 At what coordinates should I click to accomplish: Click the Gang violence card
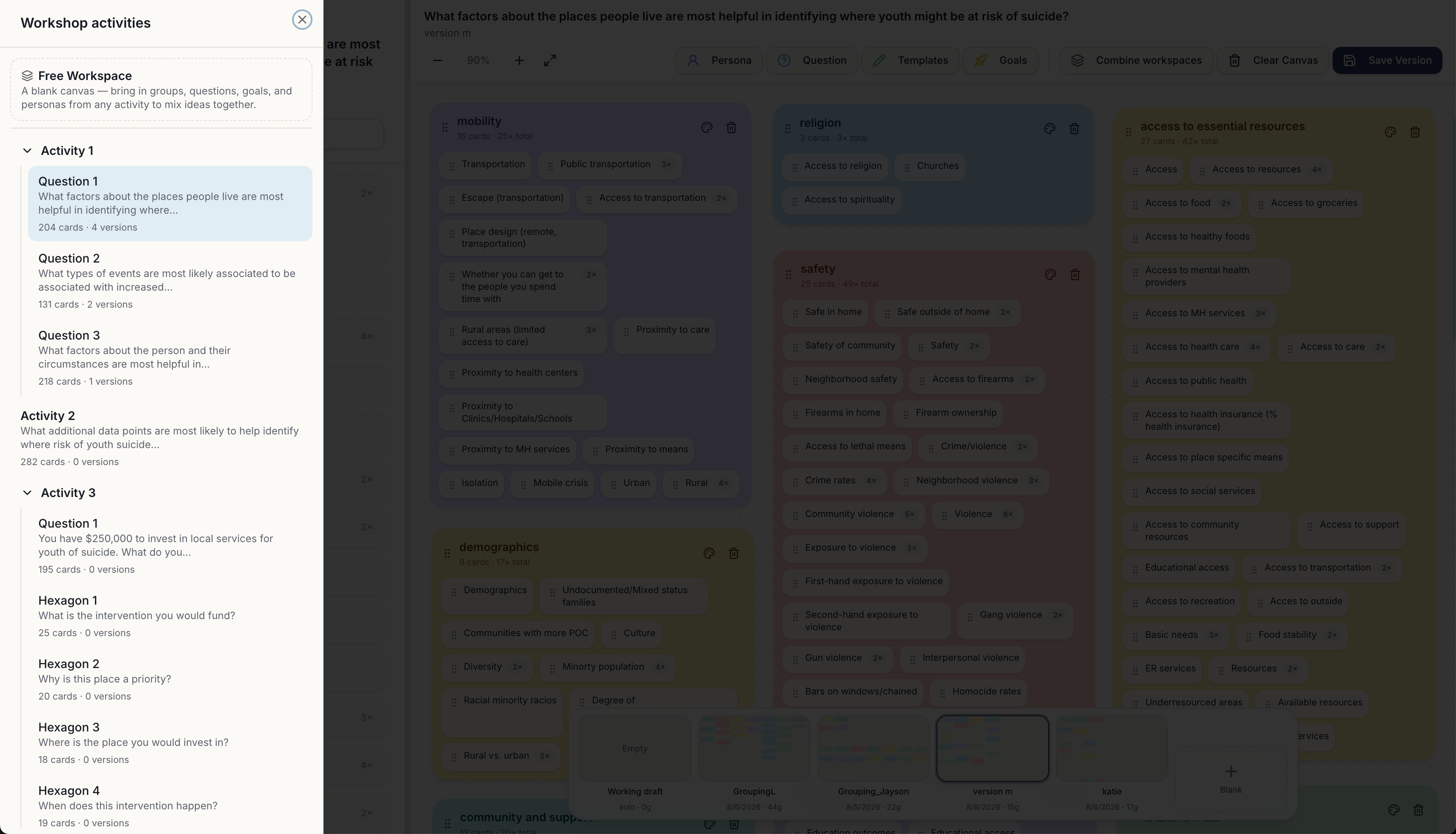click(1015, 621)
